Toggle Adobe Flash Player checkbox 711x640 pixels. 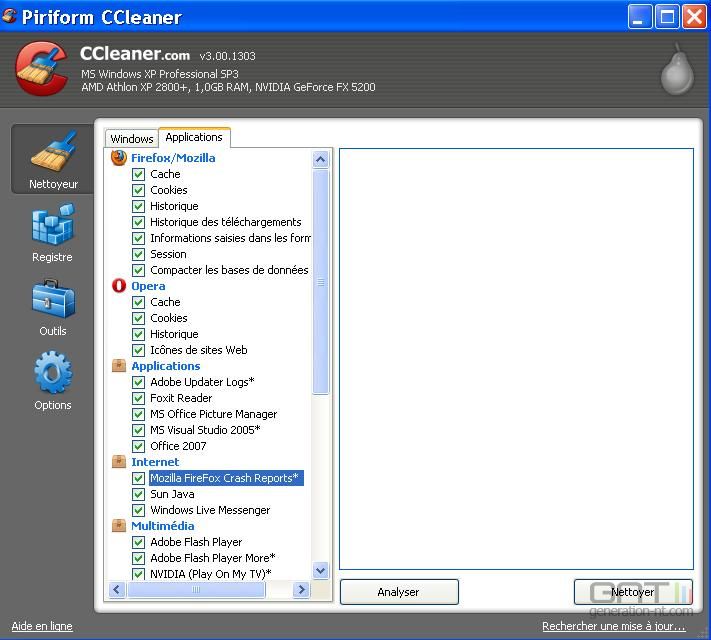(138, 542)
